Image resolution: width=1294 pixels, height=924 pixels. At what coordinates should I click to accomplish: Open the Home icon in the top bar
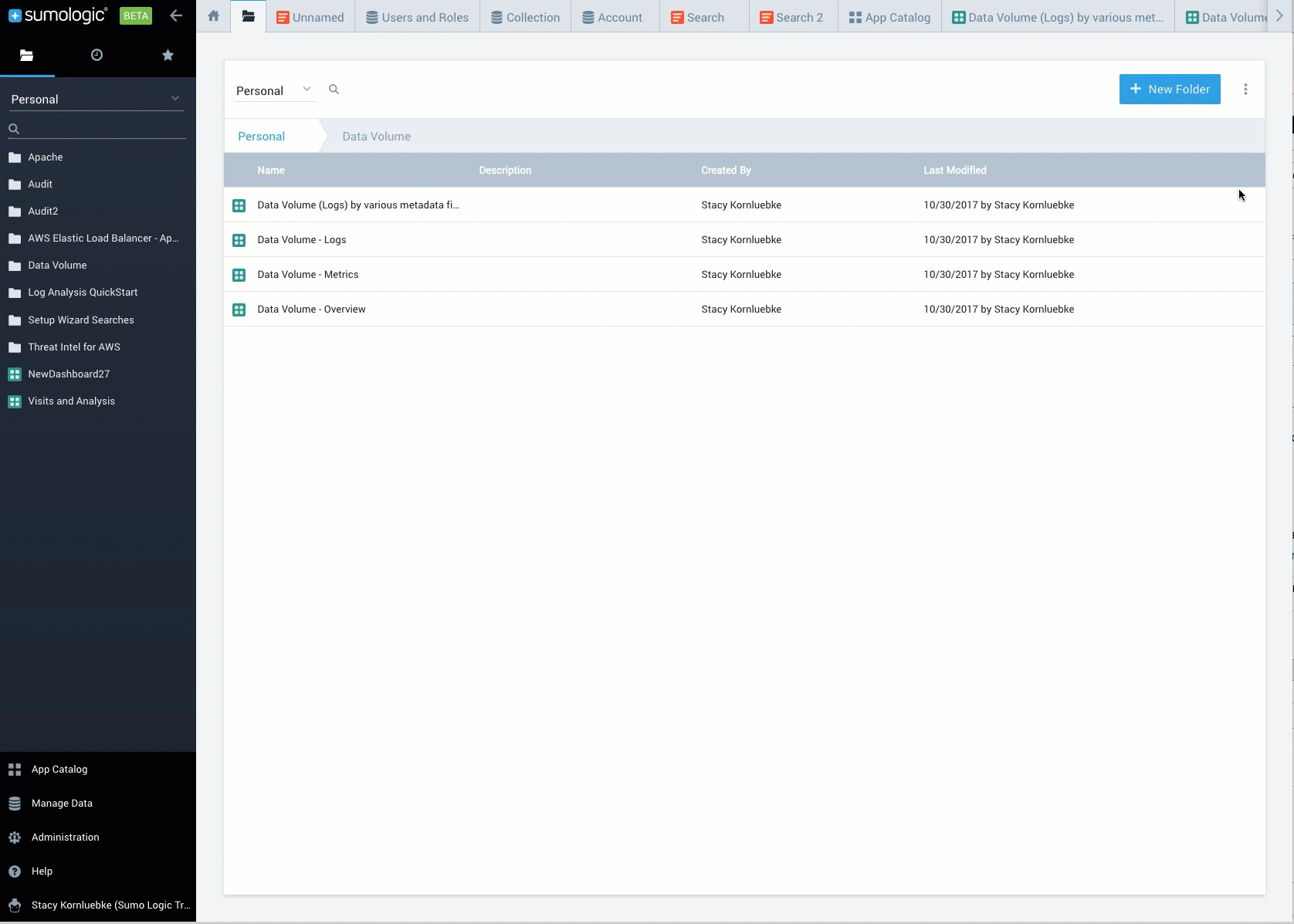point(213,16)
